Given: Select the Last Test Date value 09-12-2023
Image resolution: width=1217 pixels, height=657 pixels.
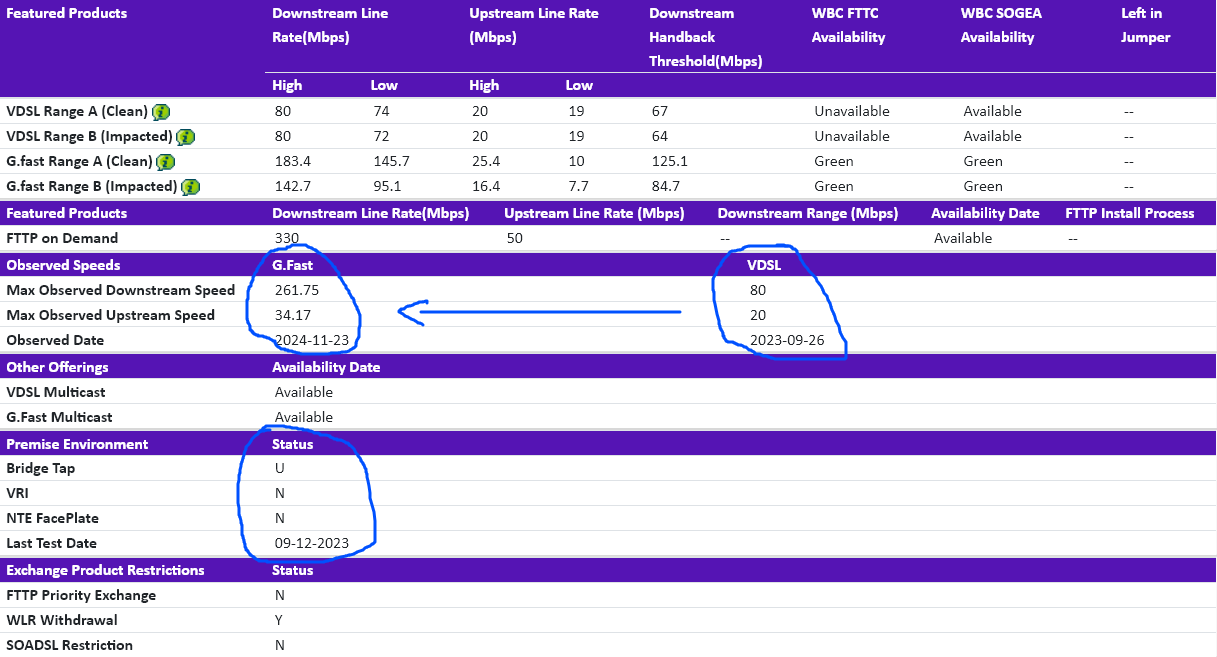Looking at the screenshot, I should coord(311,543).
